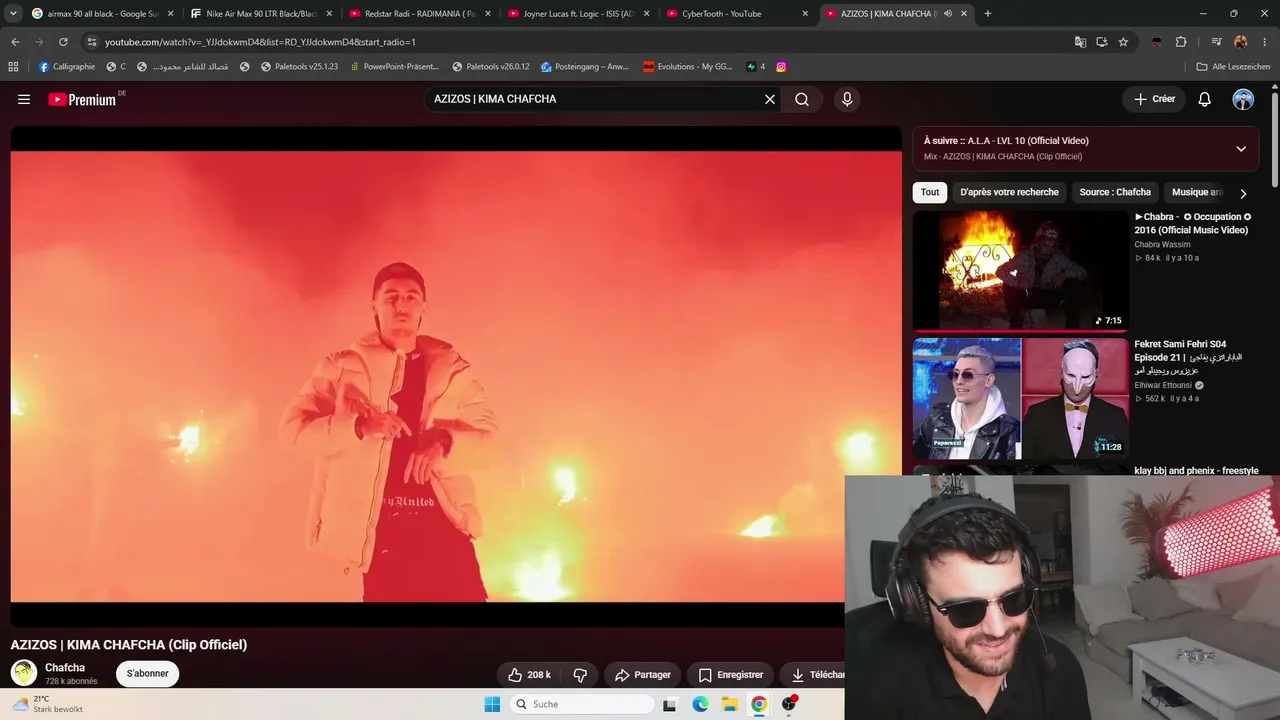Image resolution: width=1280 pixels, height=720 pixels.
Task: Open the 'Alle Lesezeichen' bookmarks folder
Action: click(x=1233, y=67)
